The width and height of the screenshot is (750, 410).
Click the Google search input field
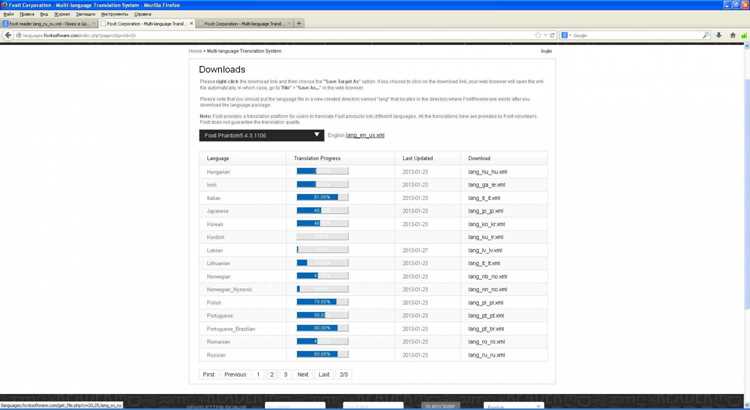[636, 35]
